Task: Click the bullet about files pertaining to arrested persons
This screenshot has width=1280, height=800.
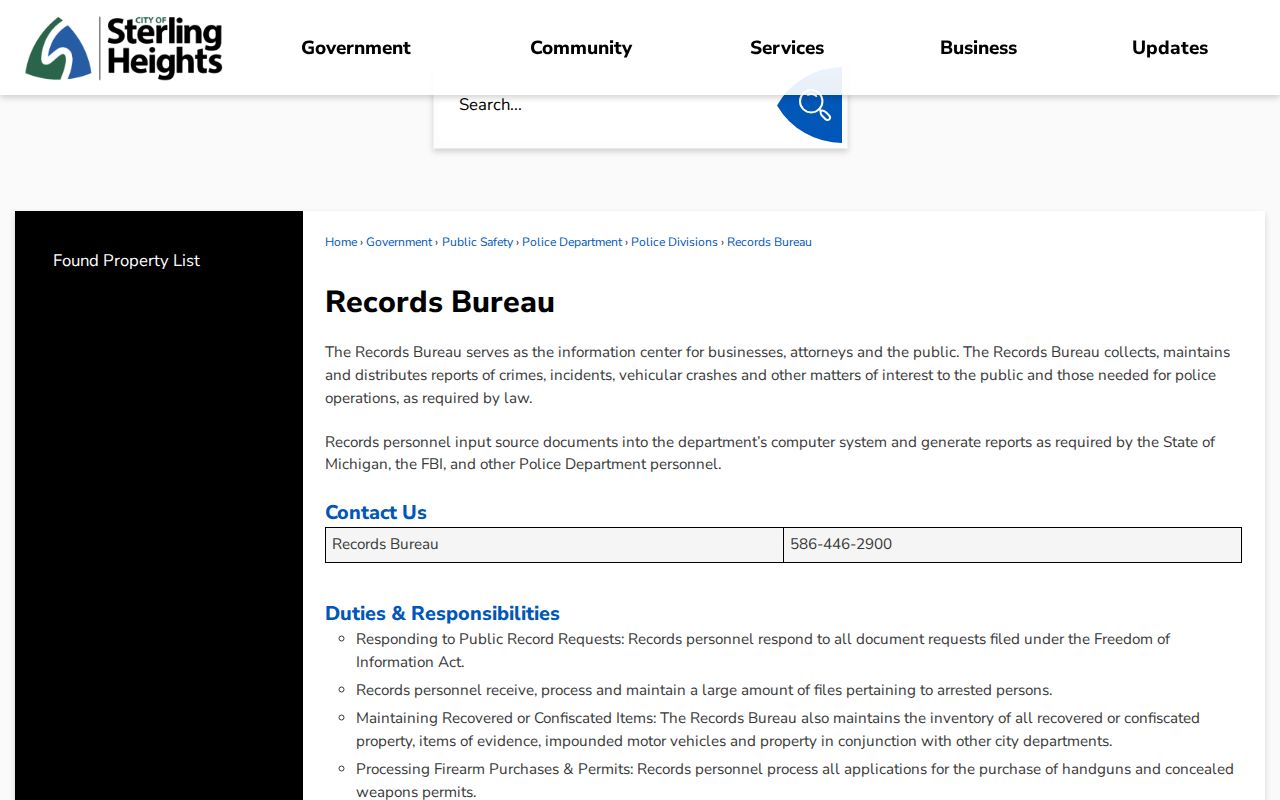Action: click(704, 690)
